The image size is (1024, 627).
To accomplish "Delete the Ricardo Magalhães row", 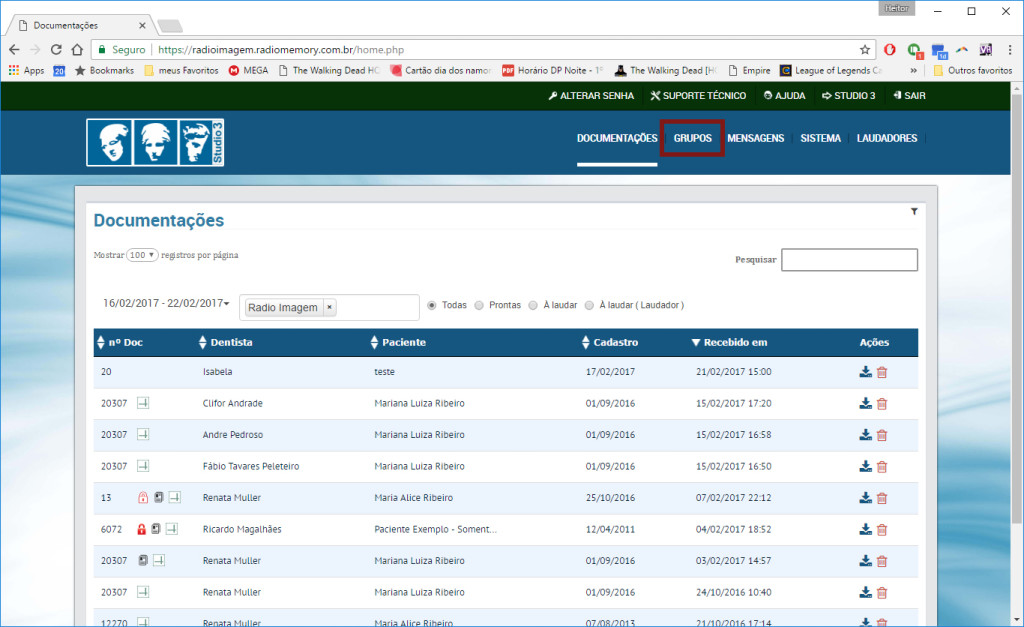I will point(882,530).
